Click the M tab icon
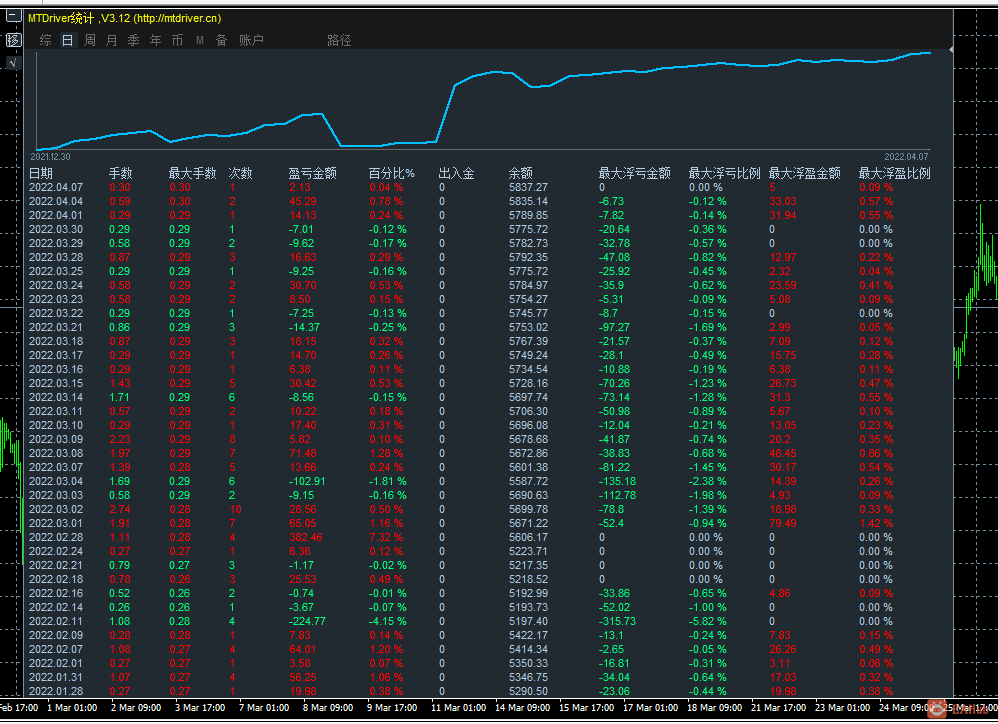The width and height of the screenshot is (998, 724). point(200,40)
